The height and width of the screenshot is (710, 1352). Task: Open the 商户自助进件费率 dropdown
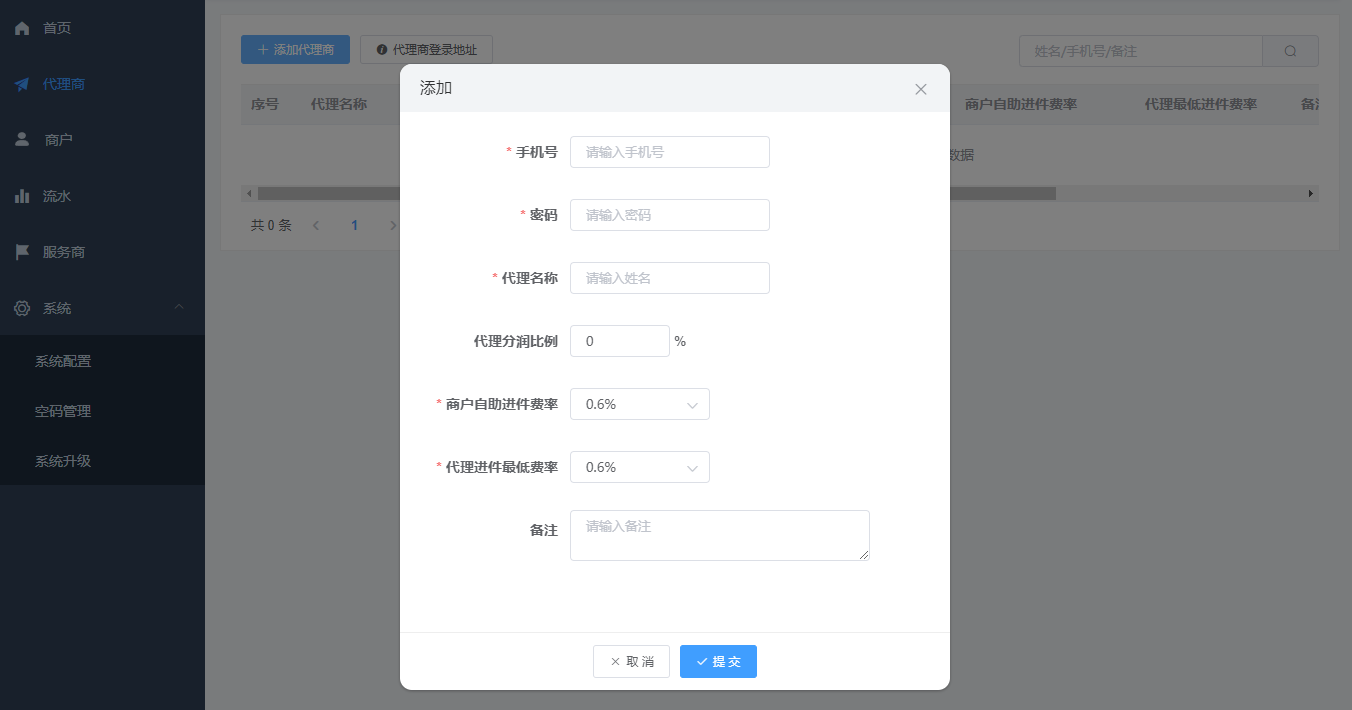click(640, 404)
